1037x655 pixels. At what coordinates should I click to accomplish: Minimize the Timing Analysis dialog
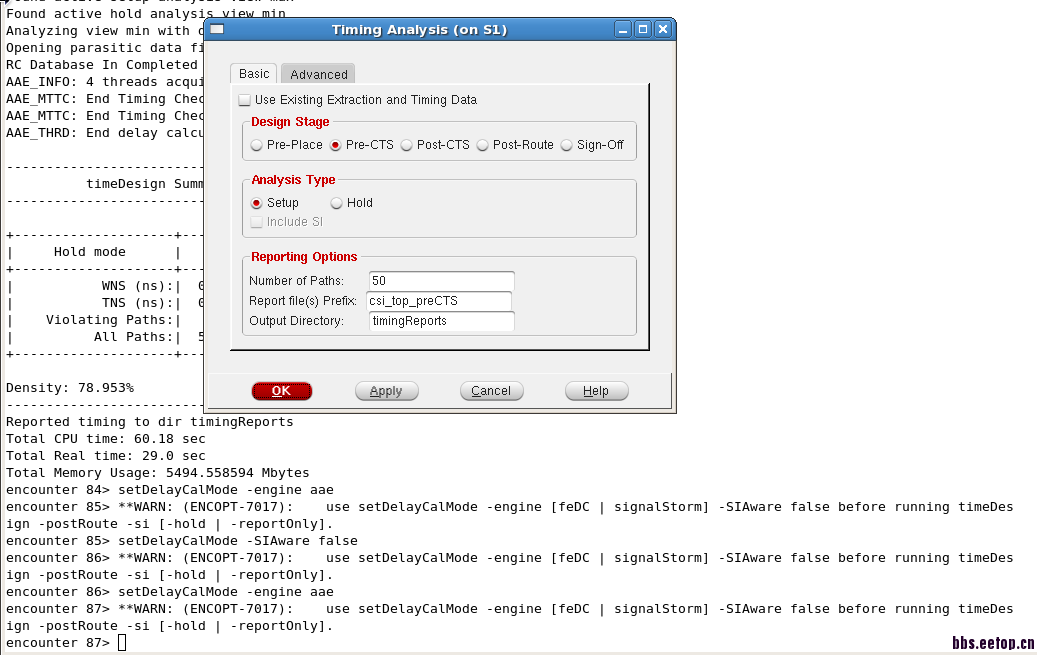coord(624,30)
